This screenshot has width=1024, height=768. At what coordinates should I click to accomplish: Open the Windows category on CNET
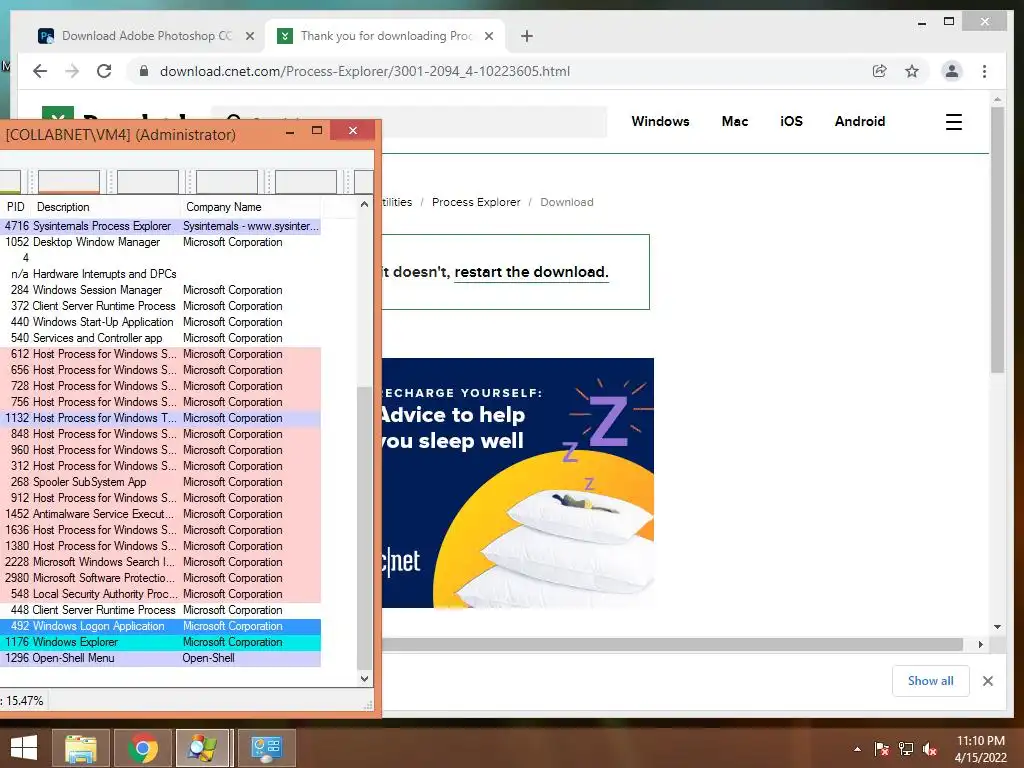(660, 121)
